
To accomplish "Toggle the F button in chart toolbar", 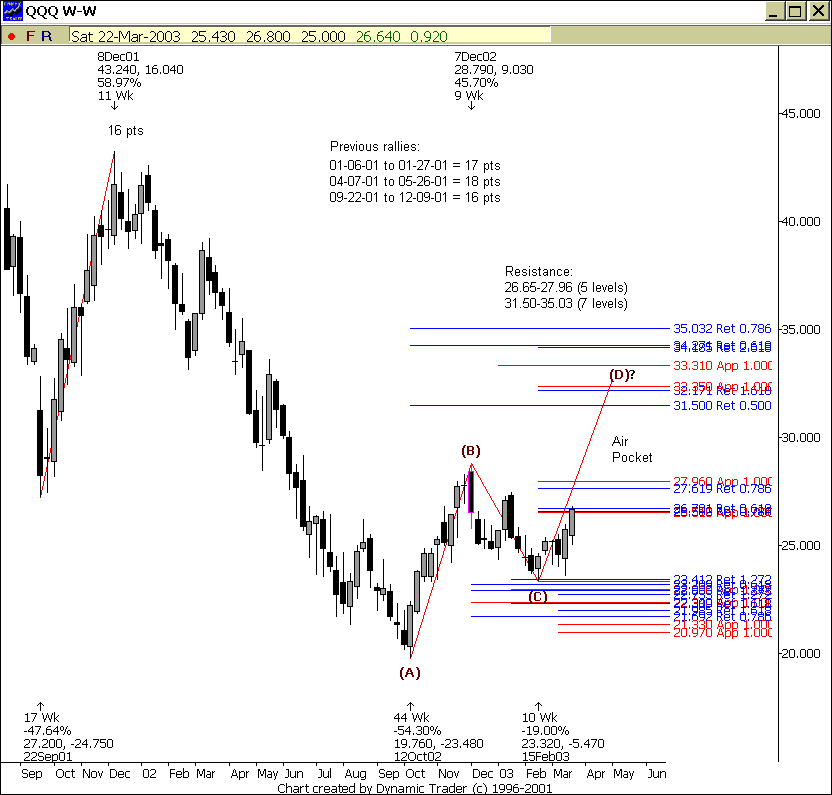I will coord(30,36).
